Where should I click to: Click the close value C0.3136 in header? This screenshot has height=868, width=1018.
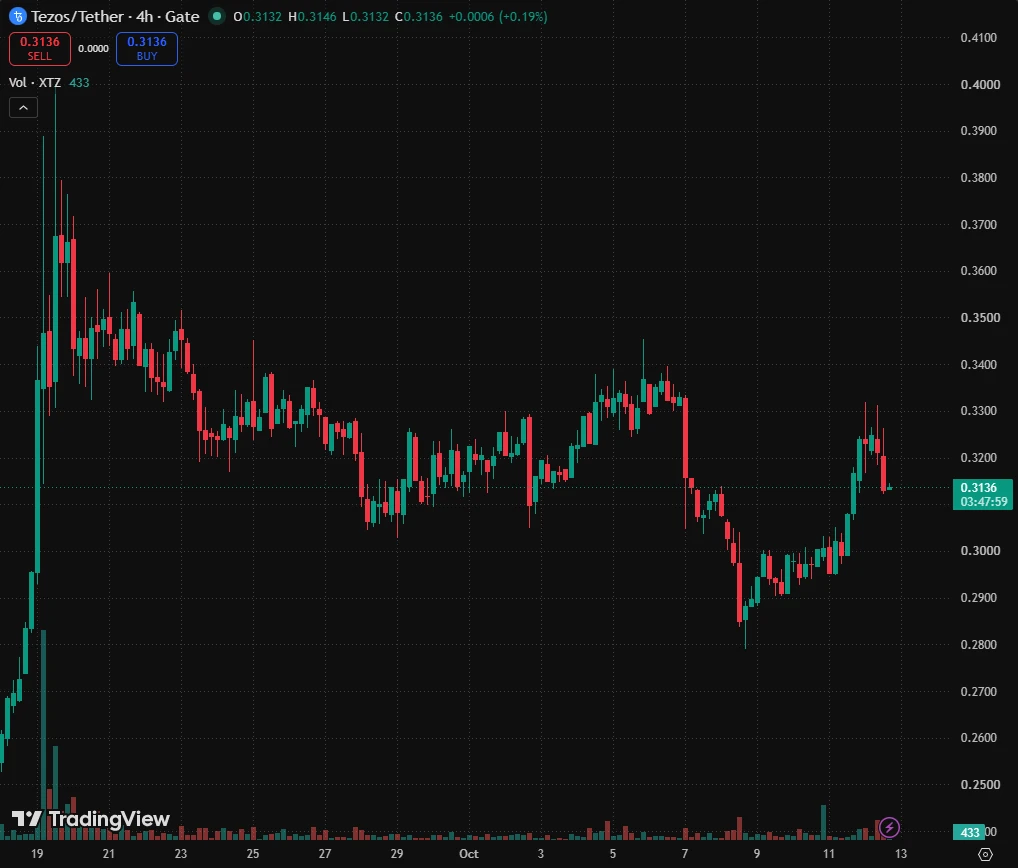(x=419, y=16)
